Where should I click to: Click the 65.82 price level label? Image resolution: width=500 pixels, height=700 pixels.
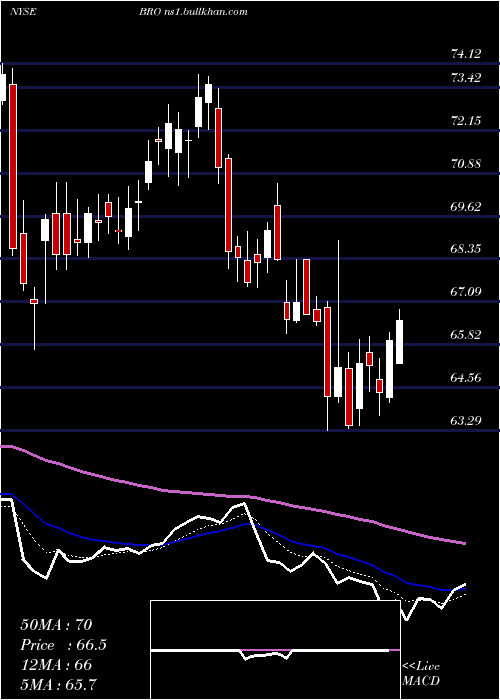pos(466,335)
